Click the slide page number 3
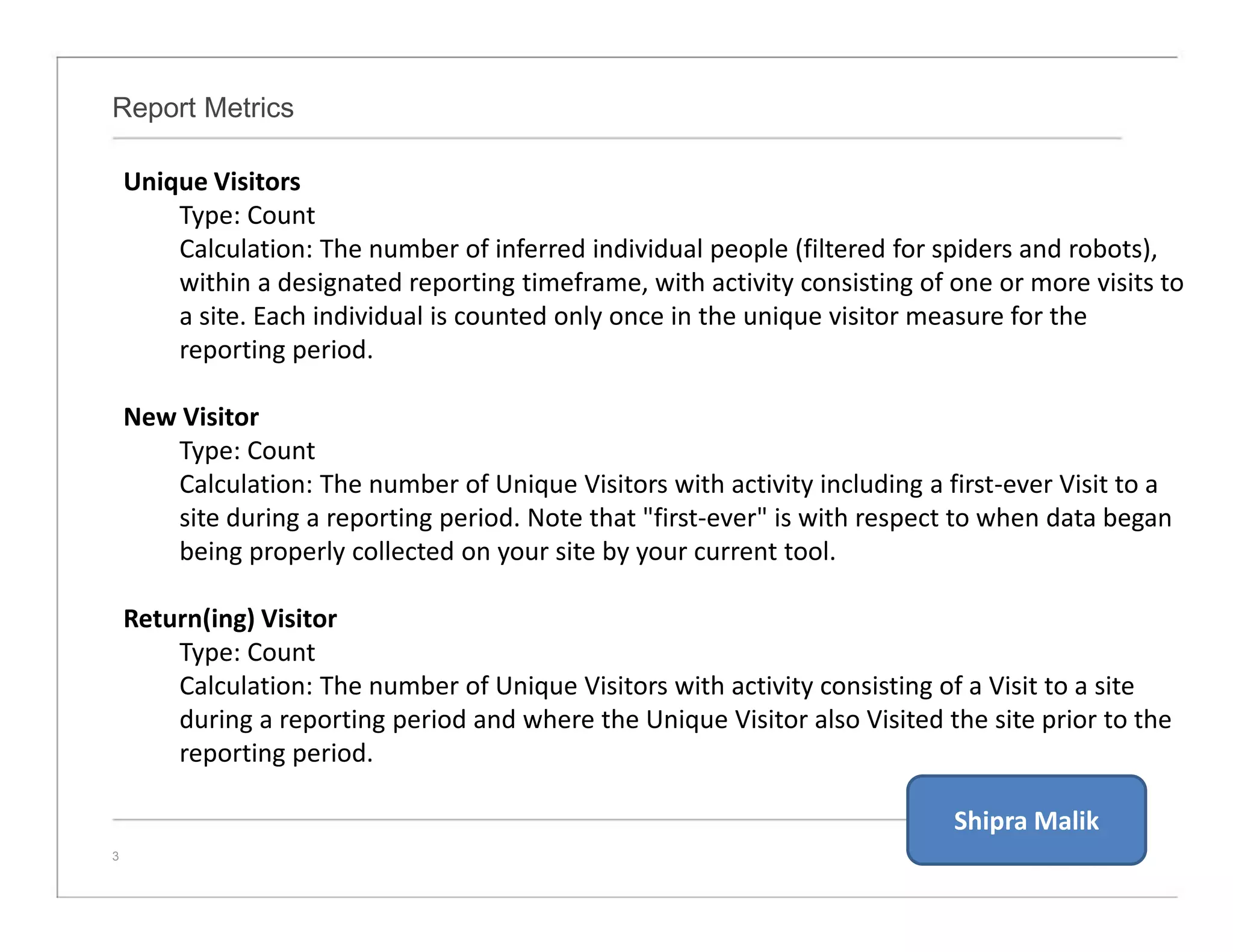The width and height of the screenshot is (1233, 952). [116, 856]
